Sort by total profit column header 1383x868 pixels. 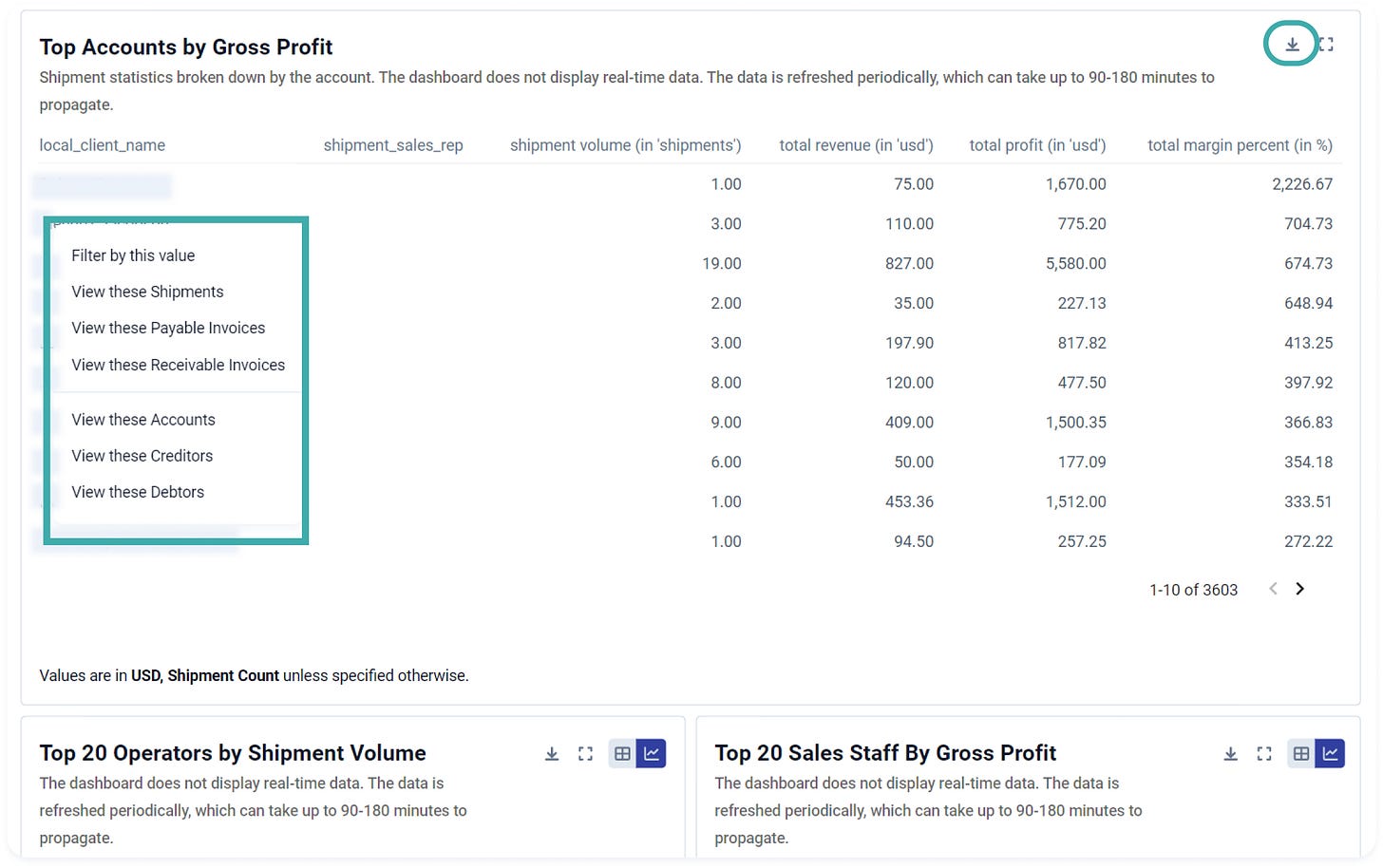click(1037, 145)
